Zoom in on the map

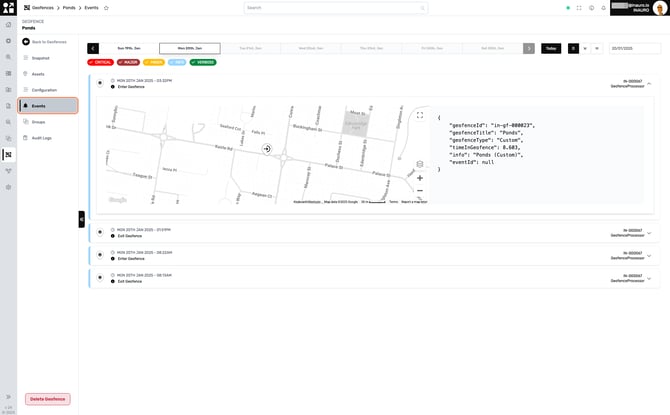pyautogui.click(x=420, y=178)
